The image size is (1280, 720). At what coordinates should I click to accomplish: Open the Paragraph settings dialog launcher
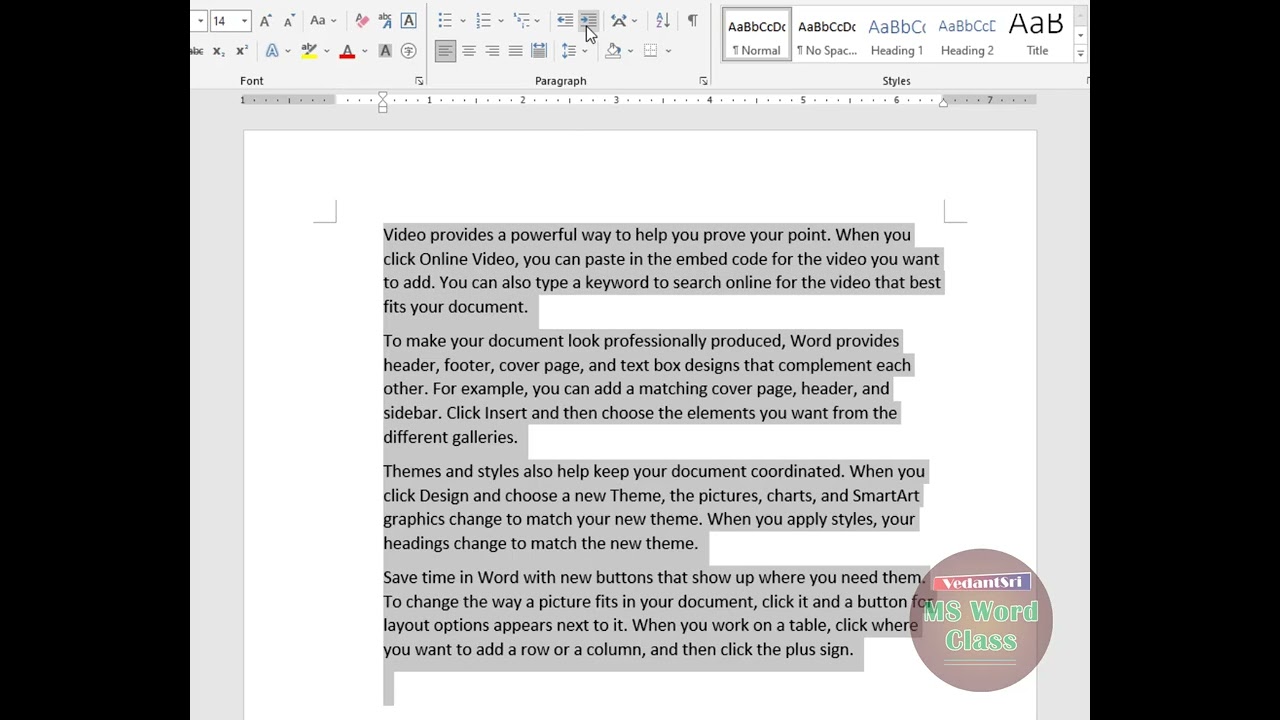703,81
